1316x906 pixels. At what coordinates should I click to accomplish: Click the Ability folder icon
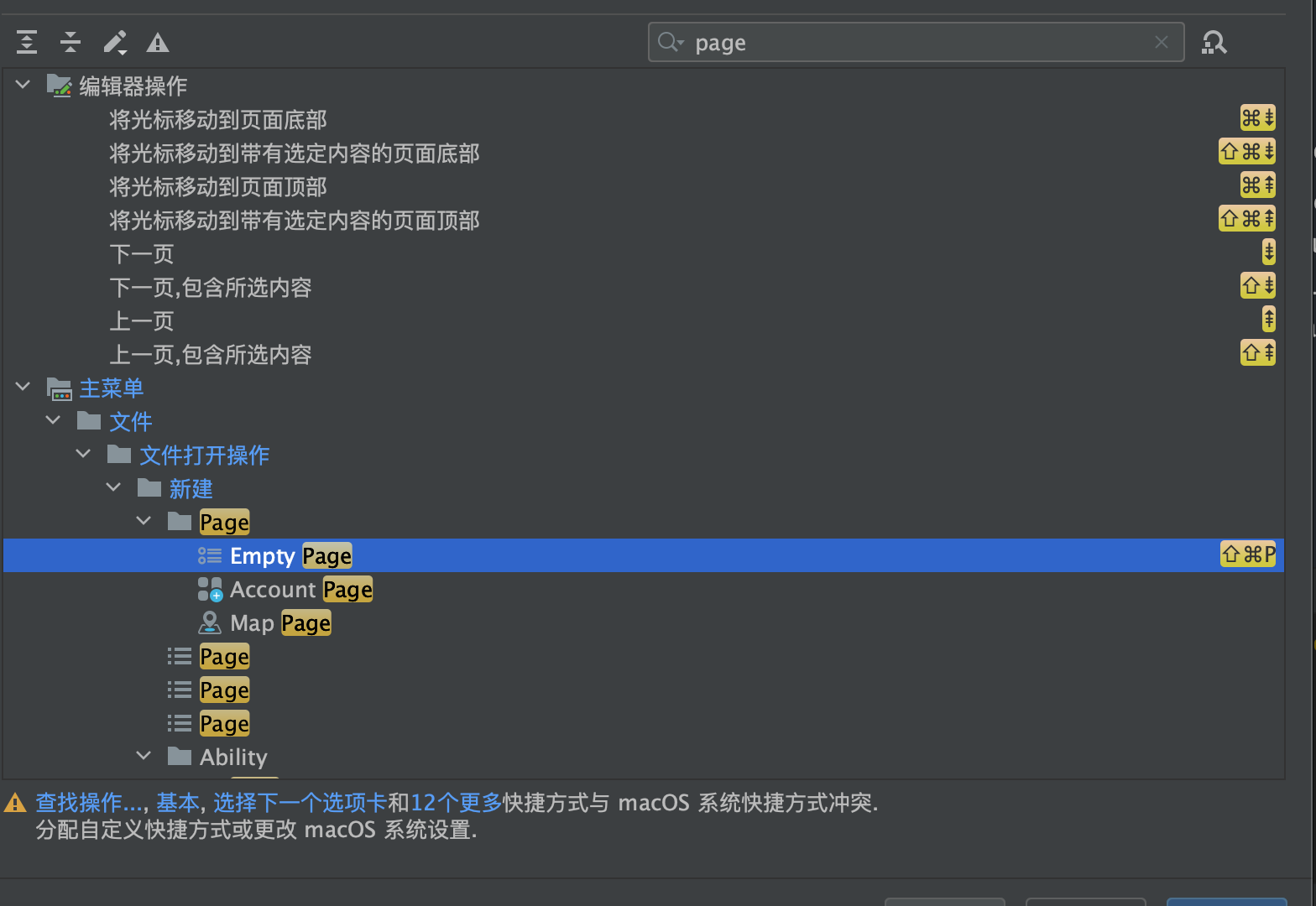point(180,756)
